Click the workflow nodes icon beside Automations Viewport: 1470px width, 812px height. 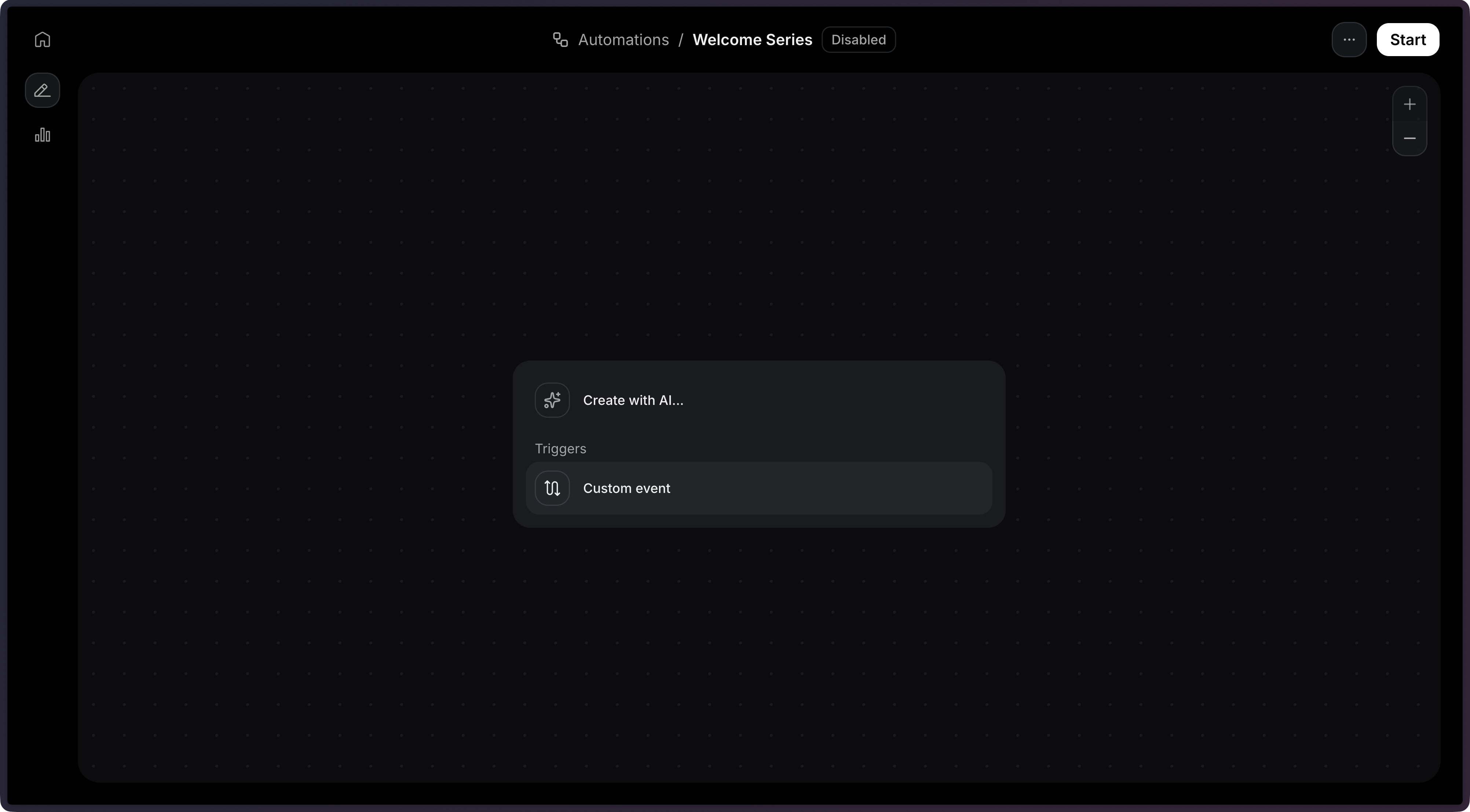click(560, 39)
